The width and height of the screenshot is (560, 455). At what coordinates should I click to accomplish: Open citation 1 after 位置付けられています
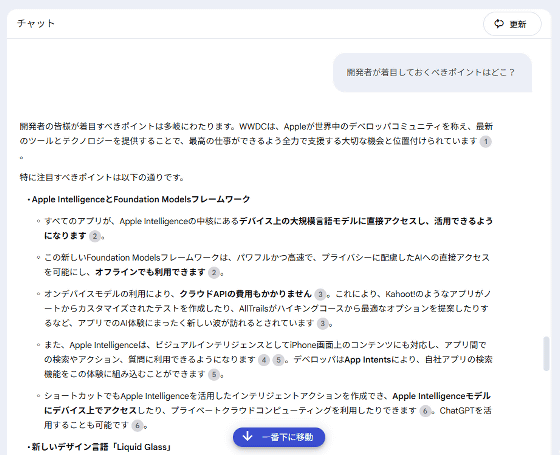(x=485, y=141)
